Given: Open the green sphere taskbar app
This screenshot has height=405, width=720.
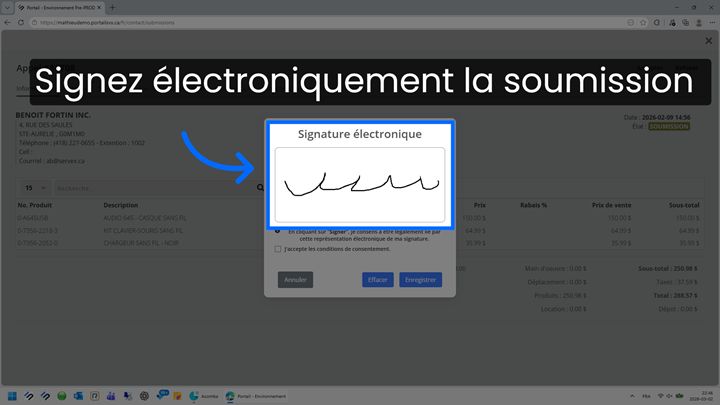Looking at the screenshot, I should click(62, 396).
